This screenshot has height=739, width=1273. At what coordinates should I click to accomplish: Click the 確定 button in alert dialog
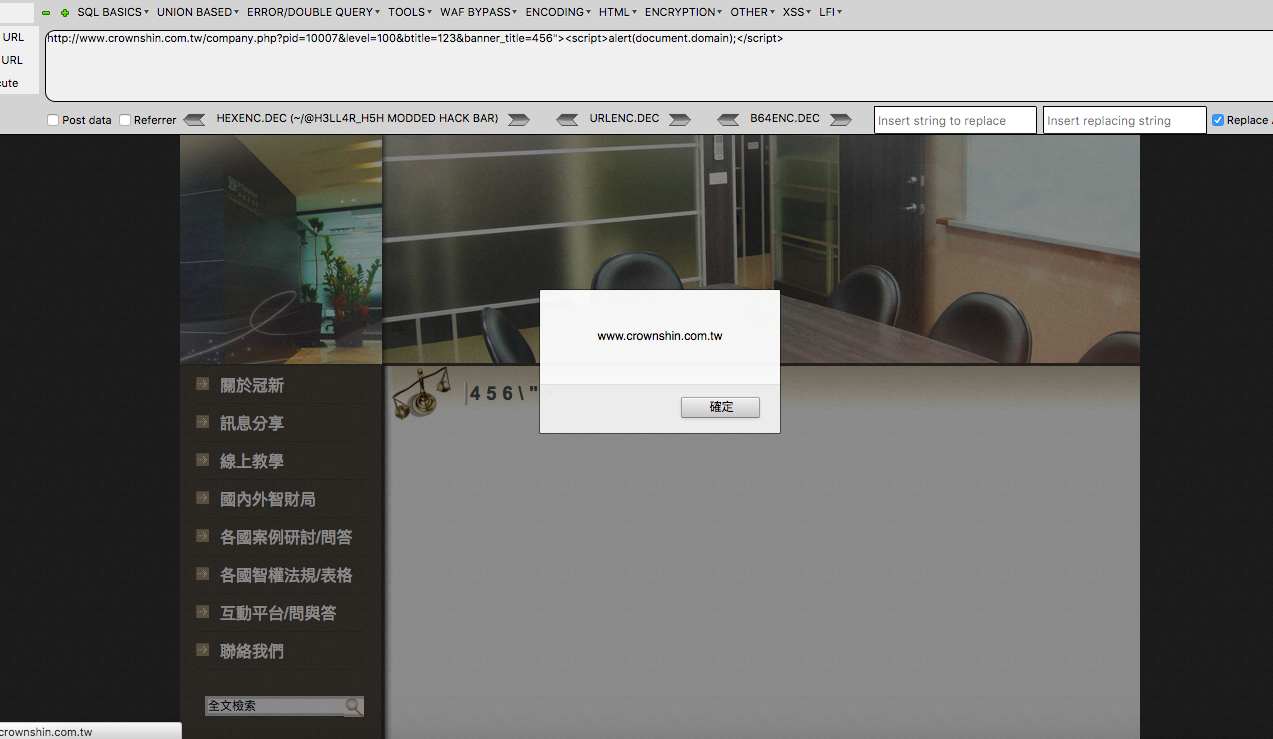tap(720, 407)
